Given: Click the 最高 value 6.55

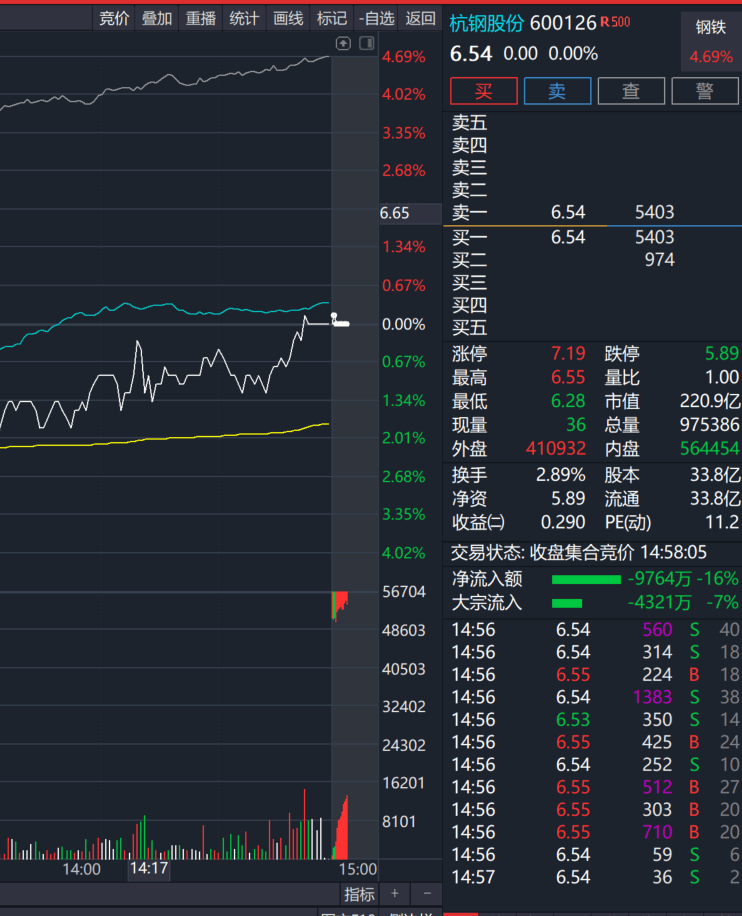Looking at the screenshot, I should pyautogui.click(x=568, y=377).
